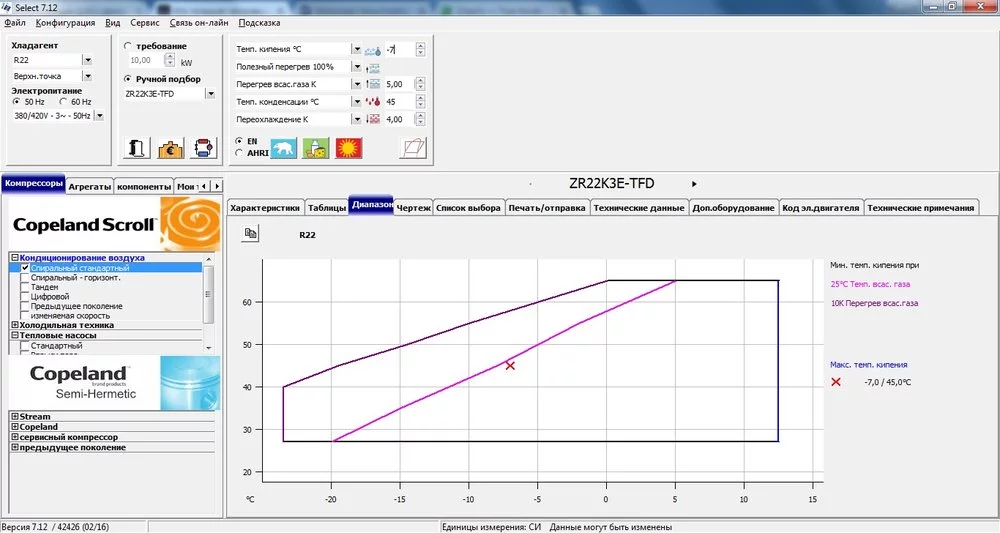Click the copy diagram icon above chart
Image resolution: width=1000 pixels, height=533 pixels.
pyautogui.click(x=251, y=233)
